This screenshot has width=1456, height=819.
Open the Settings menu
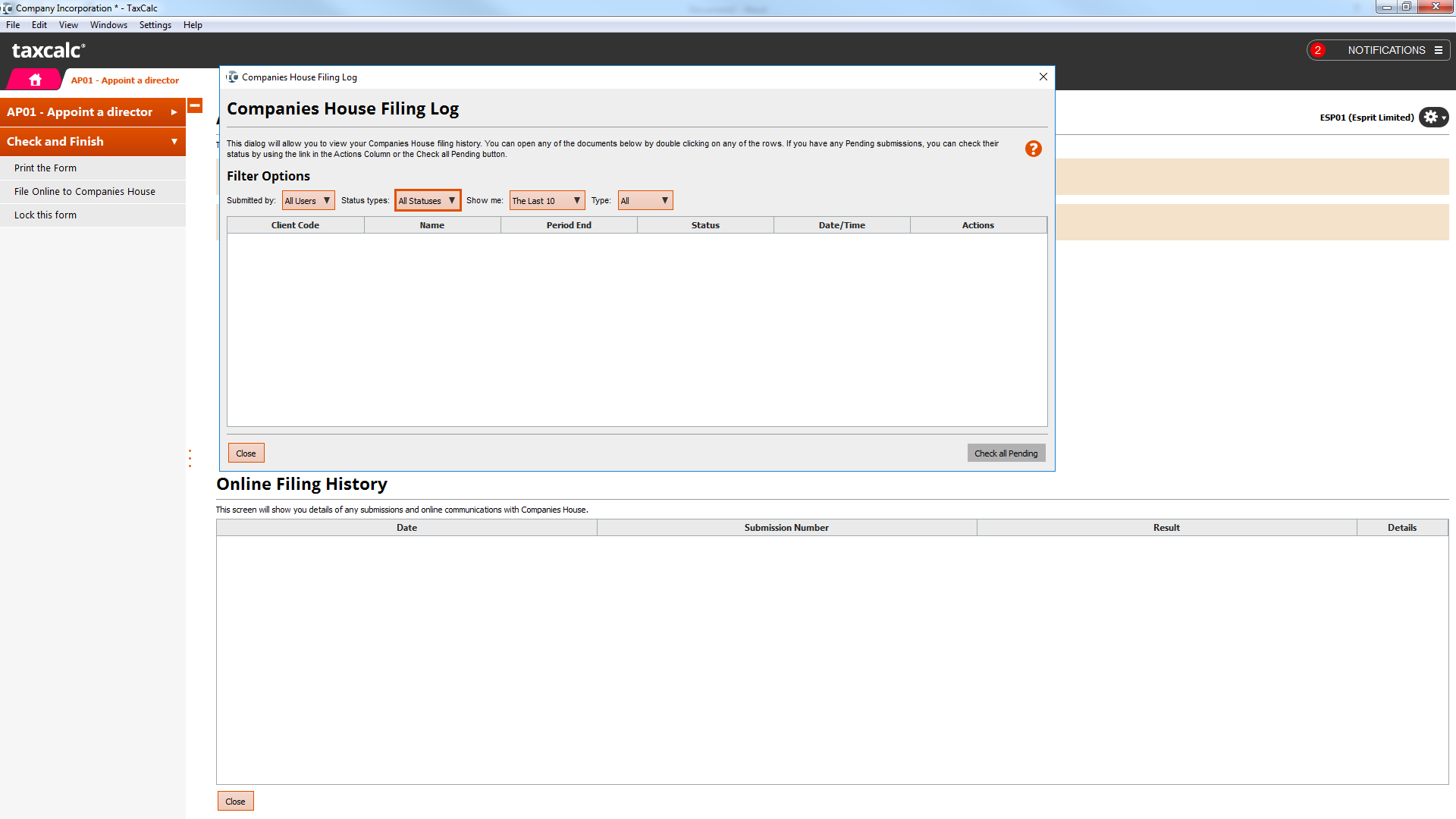[155, 25]
